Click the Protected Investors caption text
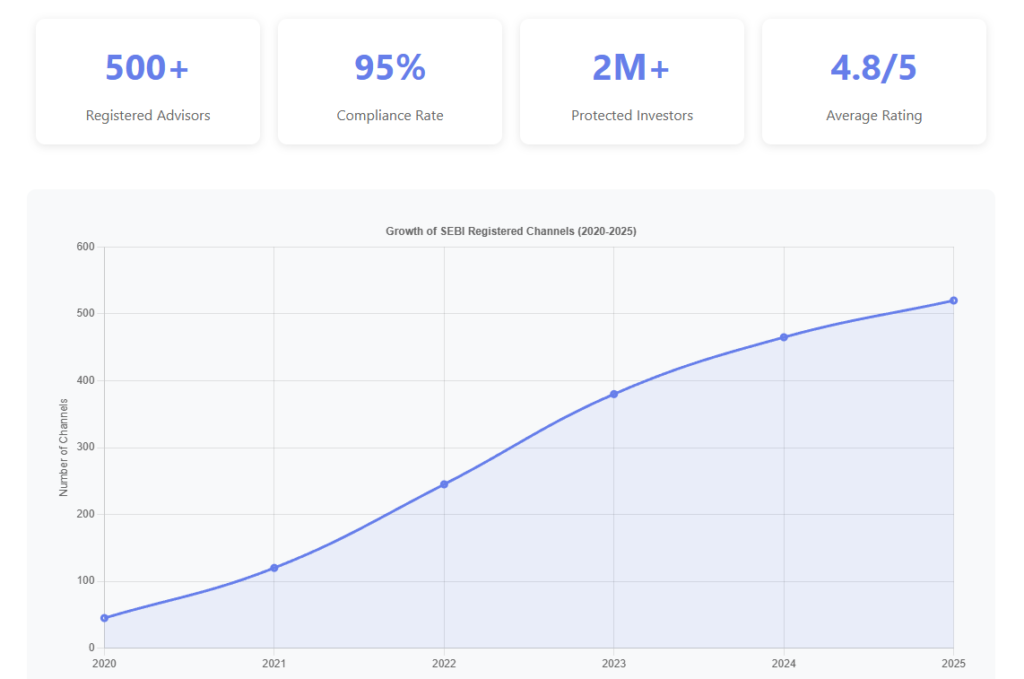Screen dimensions: 1024x679 click(632, 115)
